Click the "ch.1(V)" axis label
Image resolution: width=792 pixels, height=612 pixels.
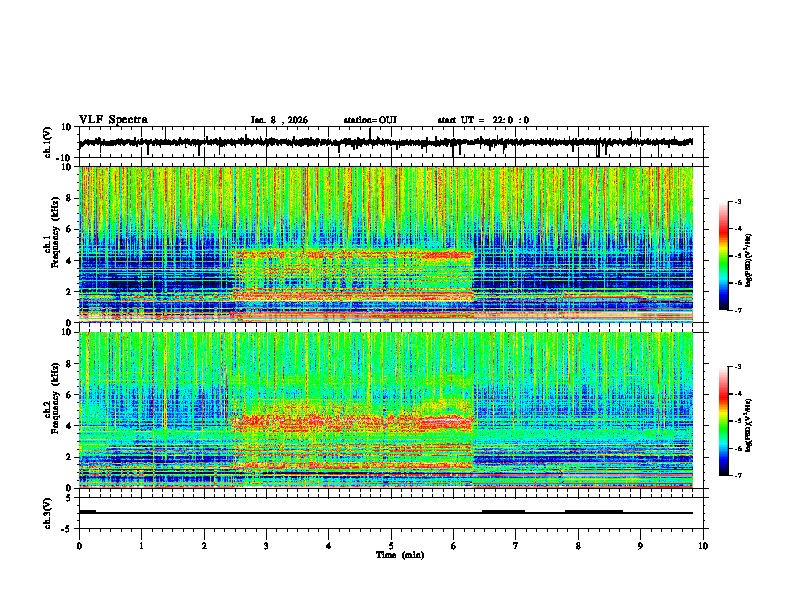48,142
